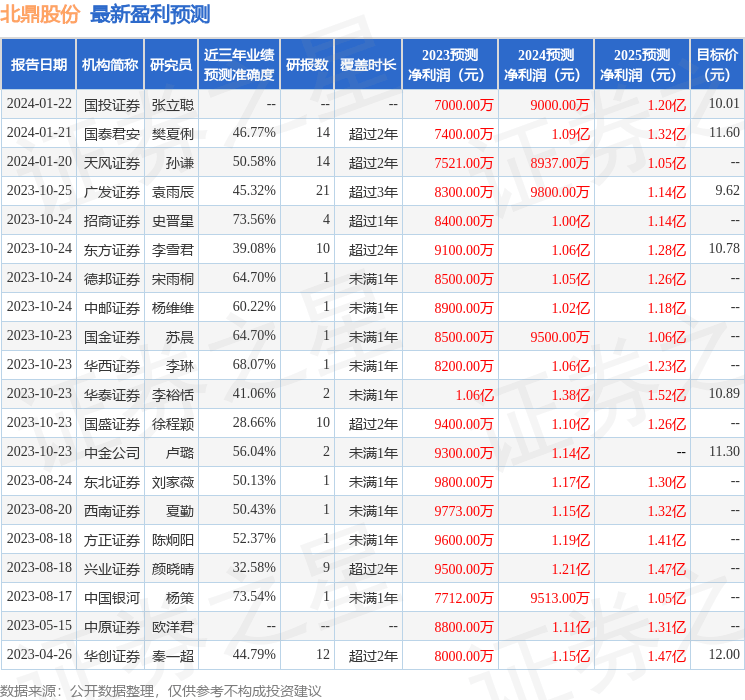Select the 天风证券 institution cell
Screen dimensions: 745x700
[x=112, y=163]
